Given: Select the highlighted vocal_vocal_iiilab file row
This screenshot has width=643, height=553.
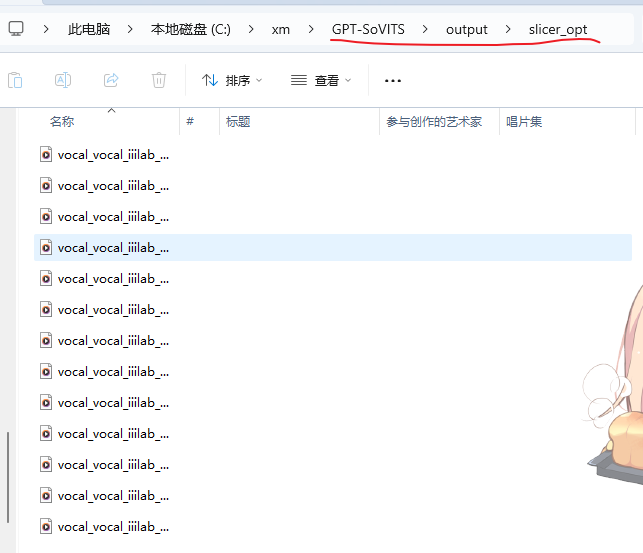Looking at the screenshot, I should coord(333,248).
